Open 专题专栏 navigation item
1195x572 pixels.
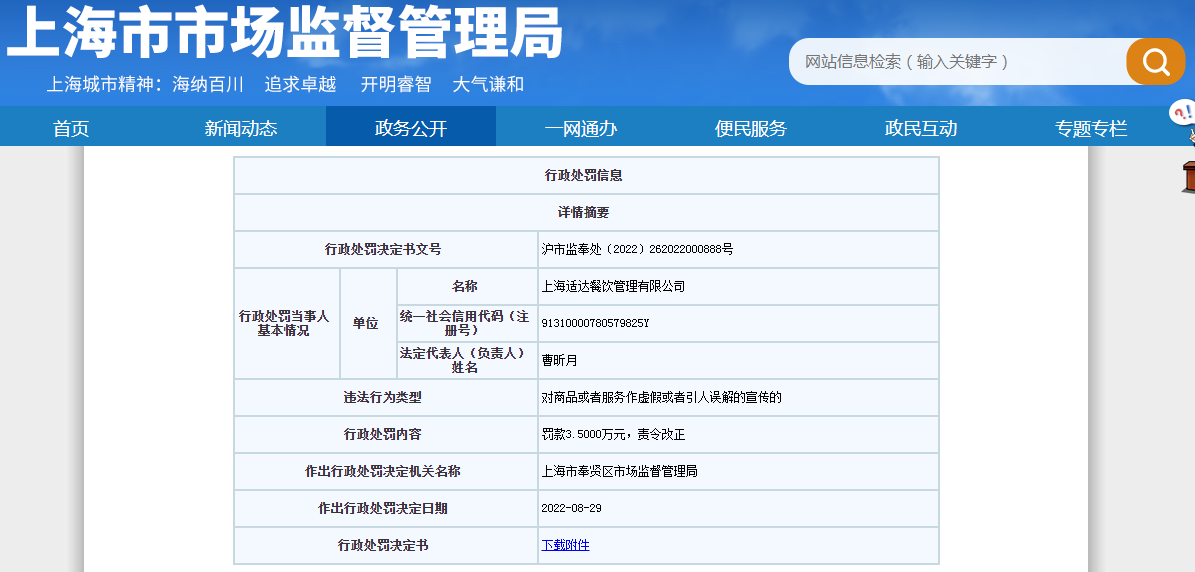1091,128
